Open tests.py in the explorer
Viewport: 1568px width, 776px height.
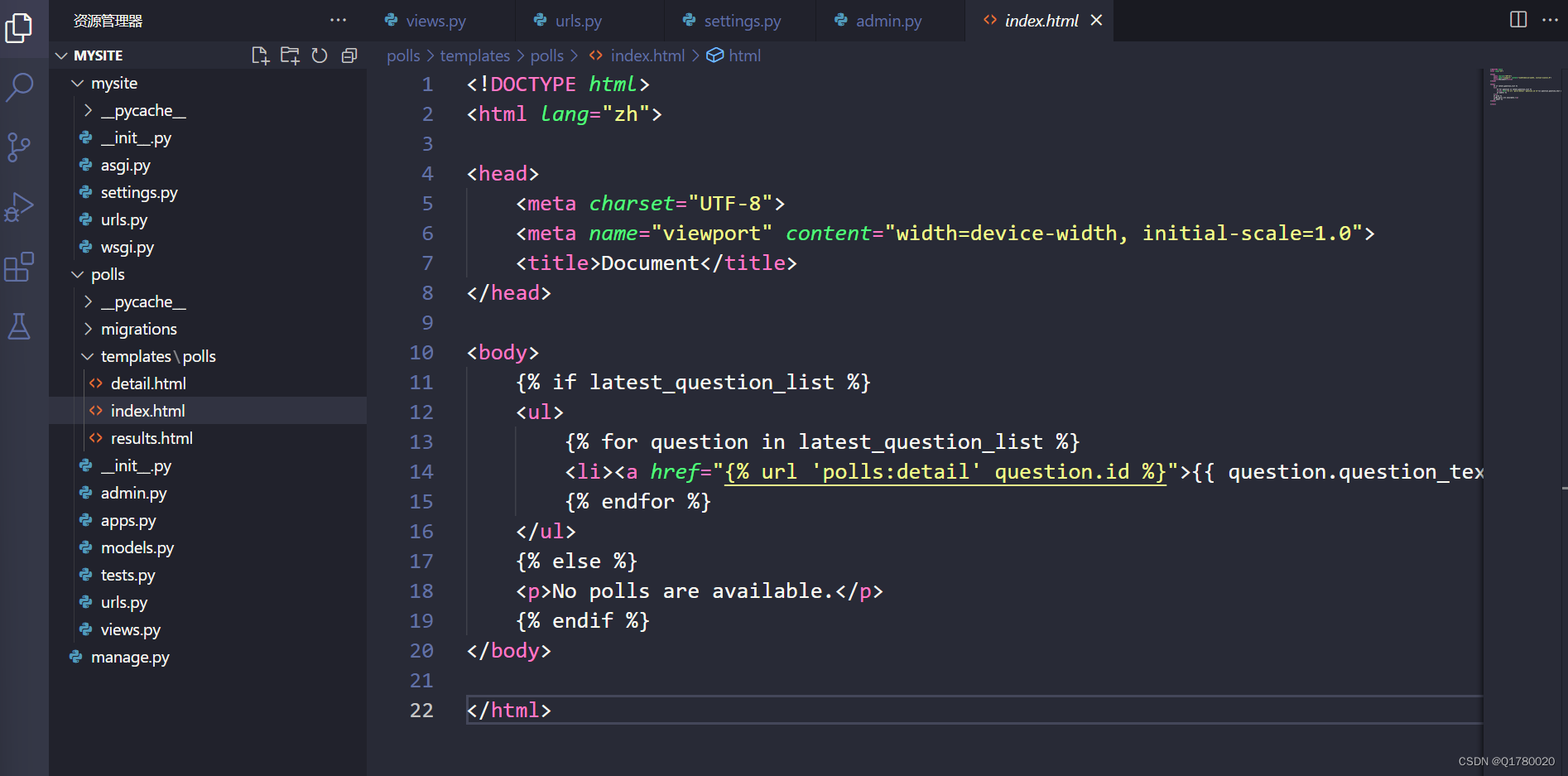(x=208, y=575)
